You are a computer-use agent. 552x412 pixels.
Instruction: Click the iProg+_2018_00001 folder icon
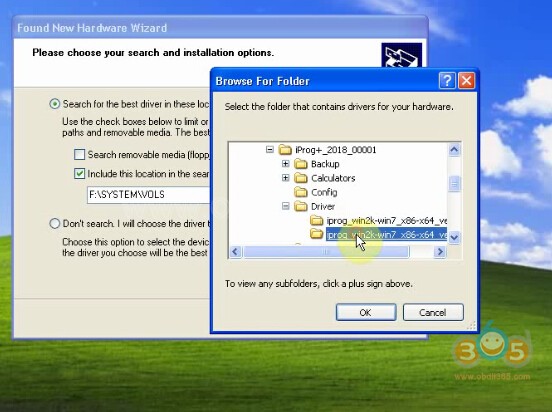[285, 150]
